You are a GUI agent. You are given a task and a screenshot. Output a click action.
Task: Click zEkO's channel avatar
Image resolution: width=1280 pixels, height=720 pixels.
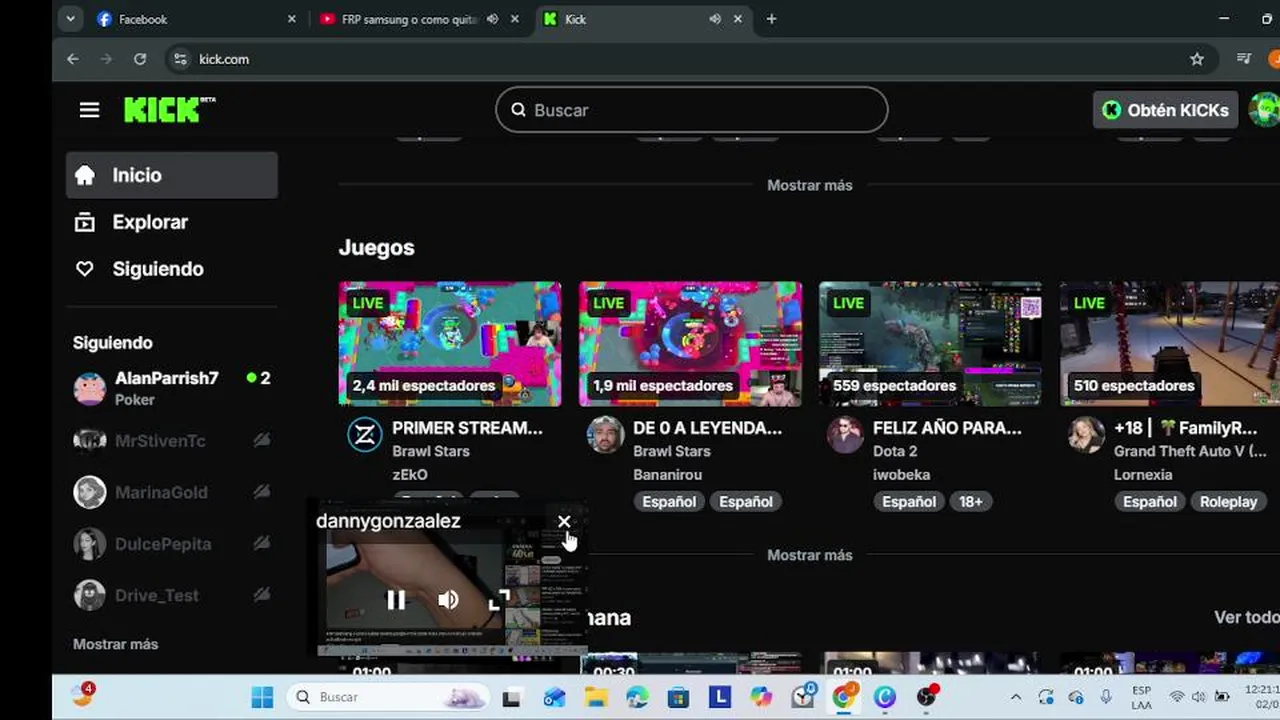click(364, 435)
